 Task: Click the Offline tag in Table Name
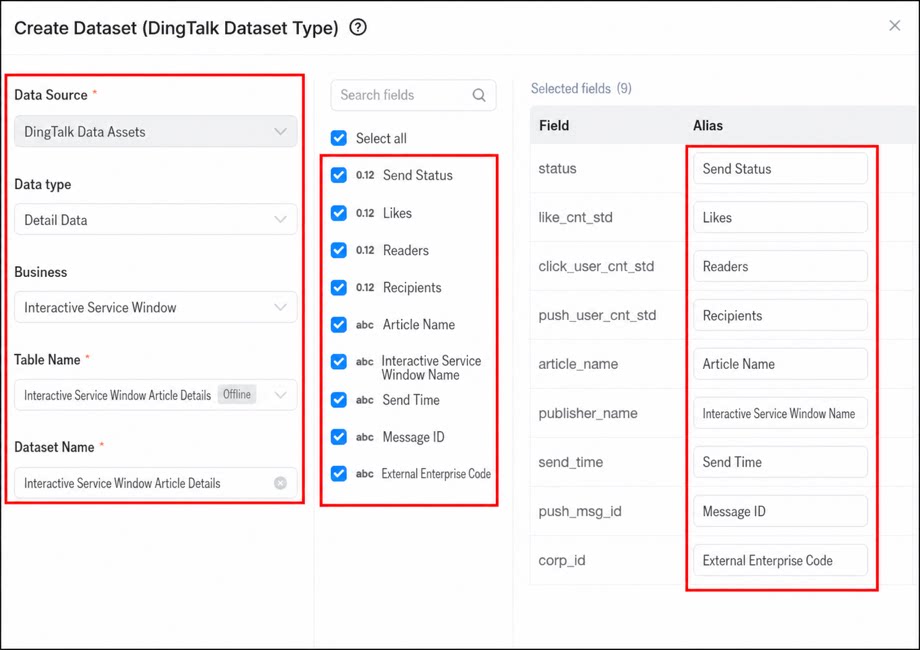tap(237, 394)
